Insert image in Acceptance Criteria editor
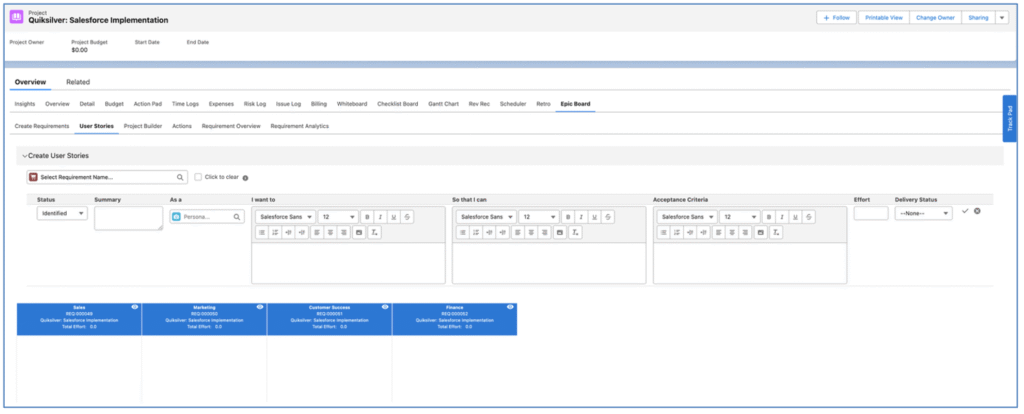1024x414 pixels. point(761,232)
